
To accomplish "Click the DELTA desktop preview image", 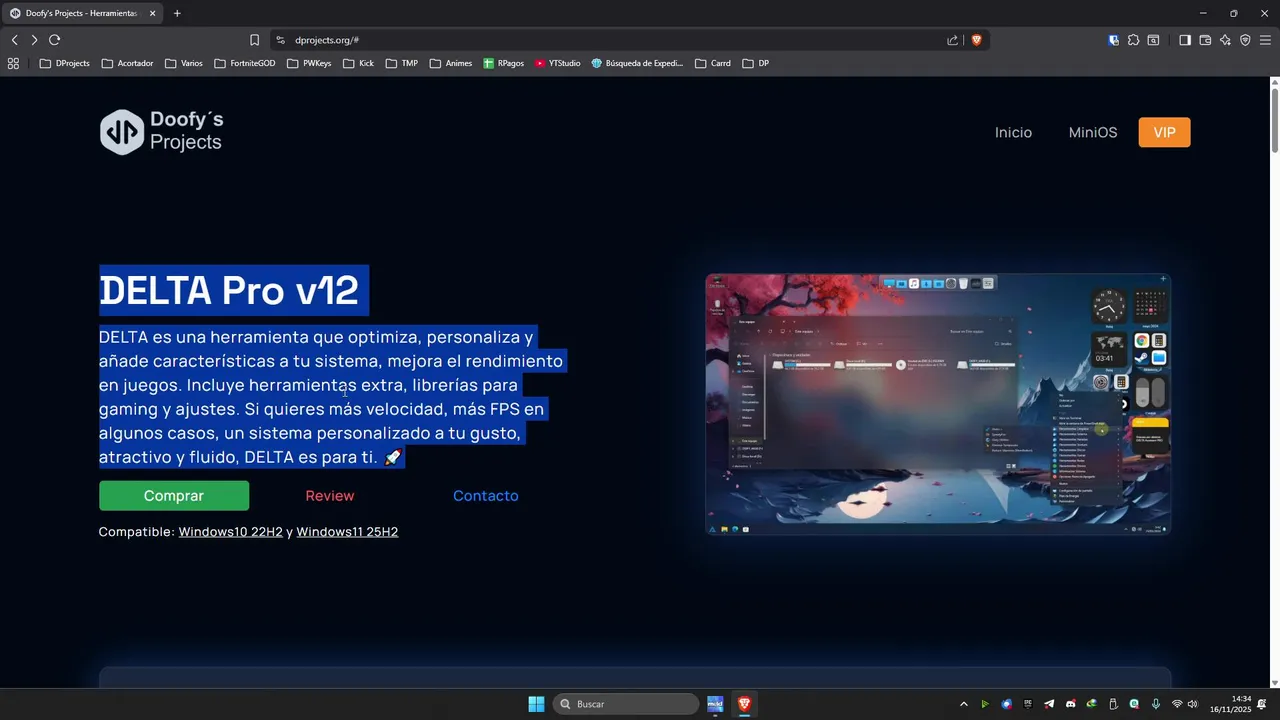I will pos(938,404).
